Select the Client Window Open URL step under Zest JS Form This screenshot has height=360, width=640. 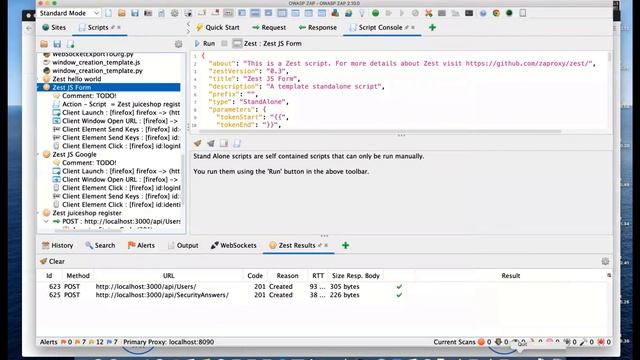pos(116,121)
